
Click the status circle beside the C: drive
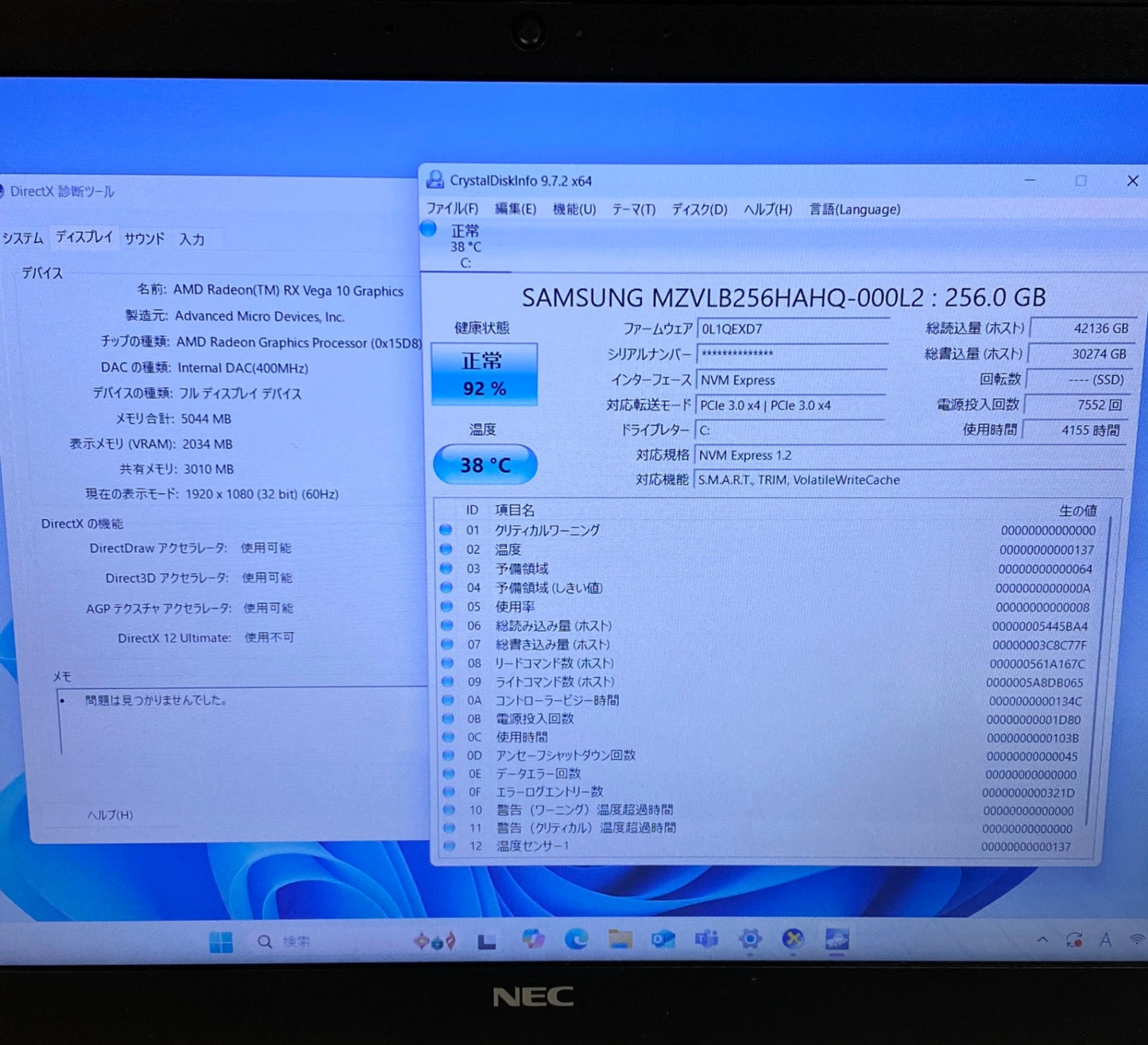tap(428, 230)
